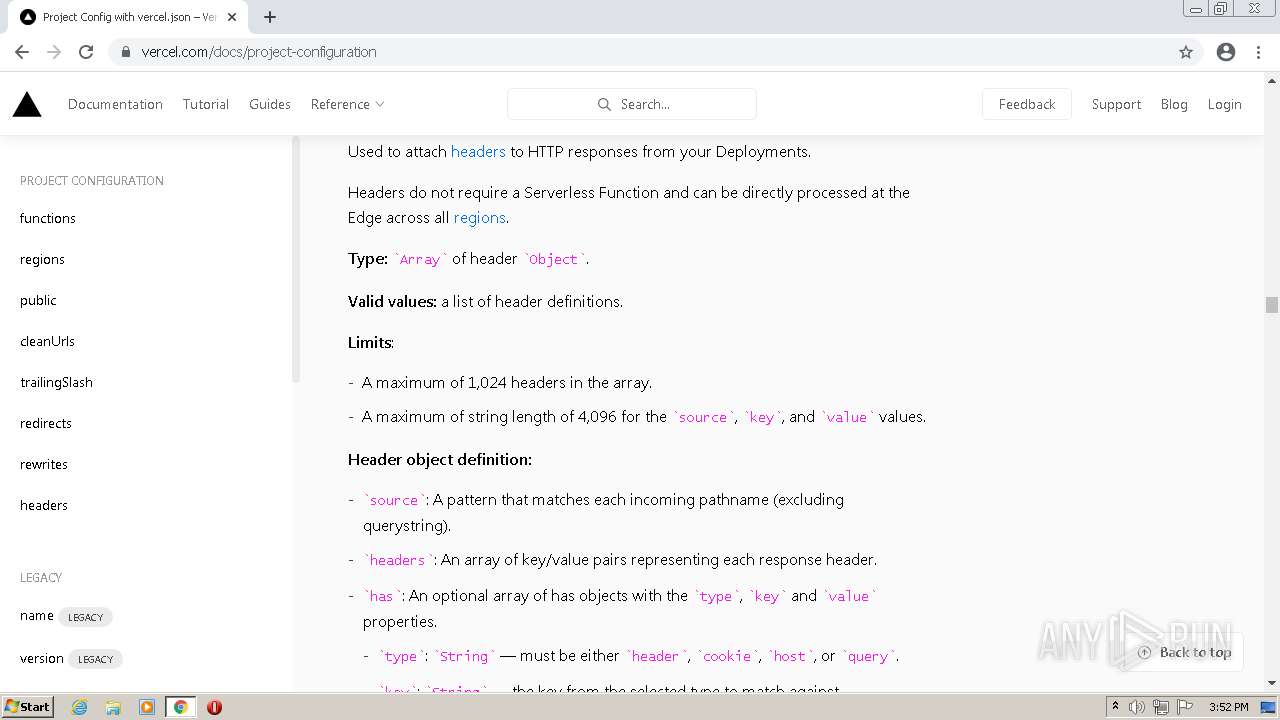Select trailingSlash in sidebar
This screenshot has height=720, width=1280.
point(56,382)
